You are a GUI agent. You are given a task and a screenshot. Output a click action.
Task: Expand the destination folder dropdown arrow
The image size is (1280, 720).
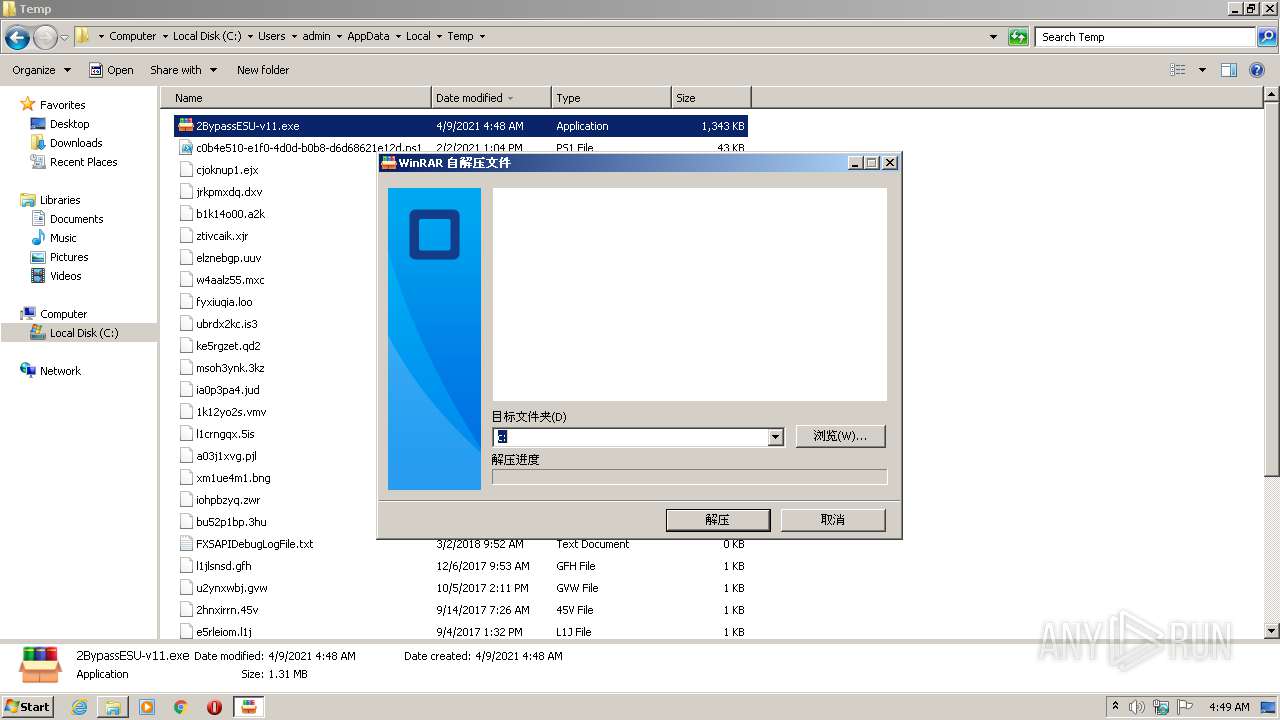tap(775, 437)
